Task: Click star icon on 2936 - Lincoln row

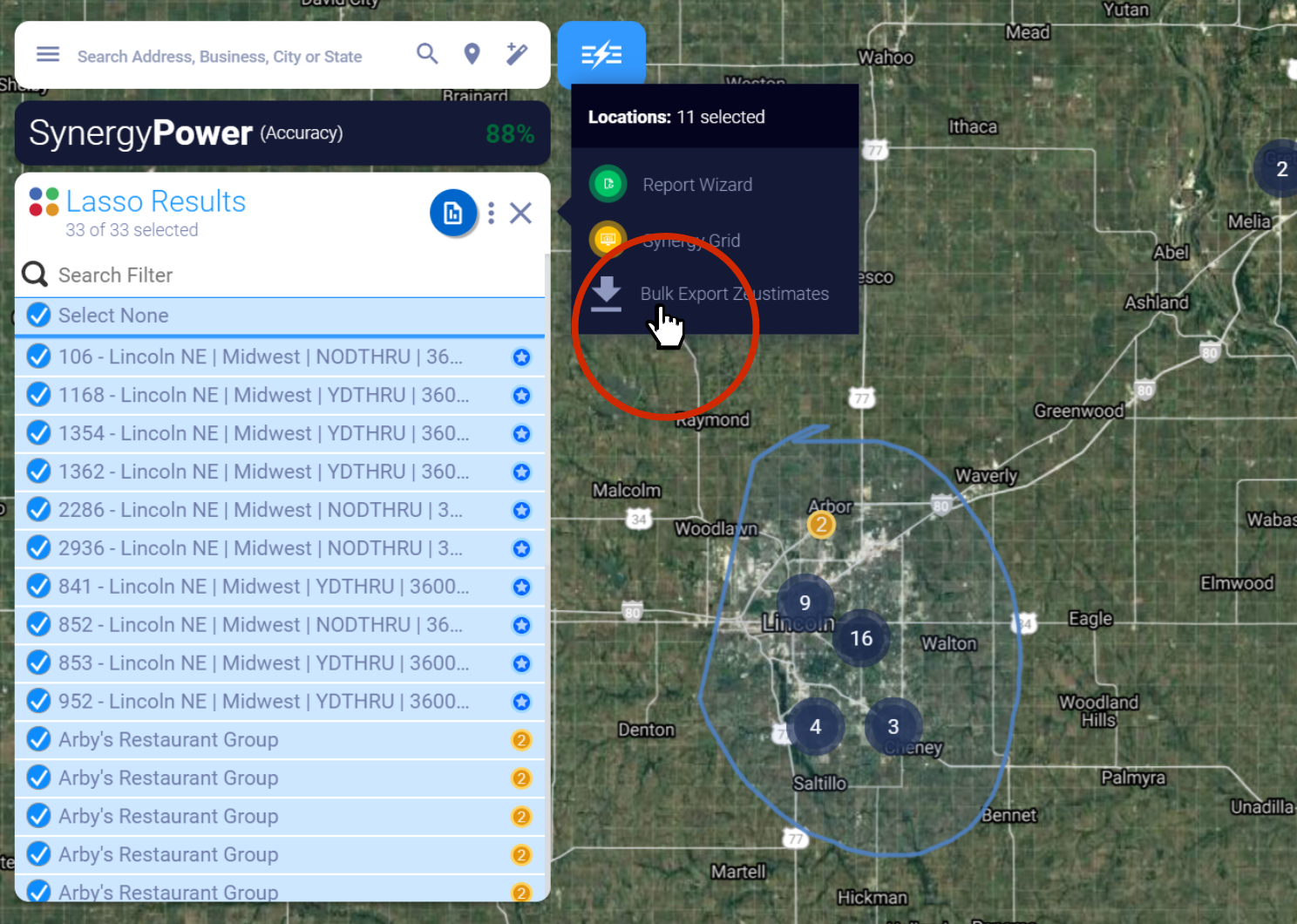Action: coord(521,549)
